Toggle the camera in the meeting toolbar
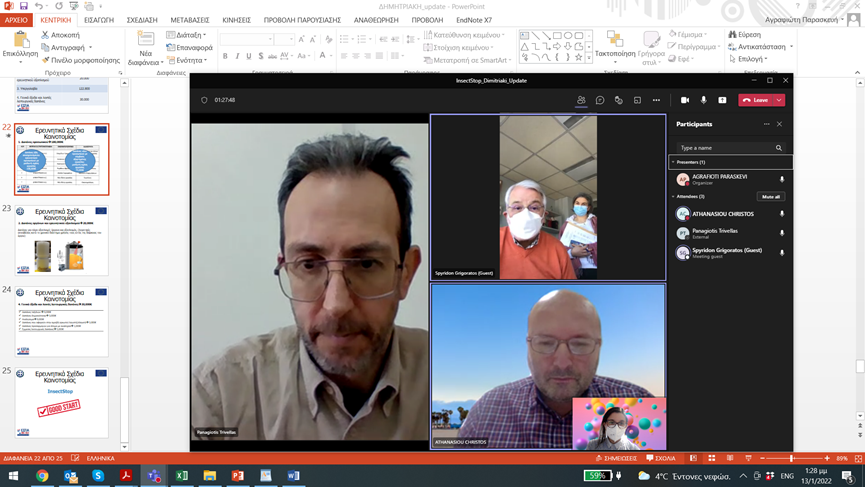The image size is (865, 487). point(685,100)
